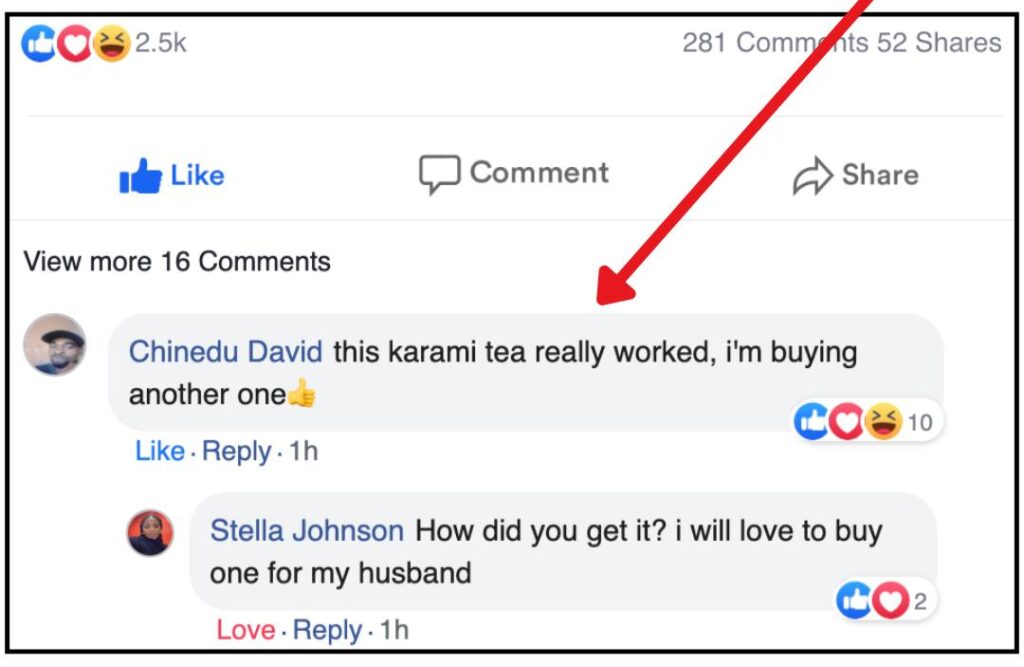Click the Comment speech bubble icon

point(439,174)
